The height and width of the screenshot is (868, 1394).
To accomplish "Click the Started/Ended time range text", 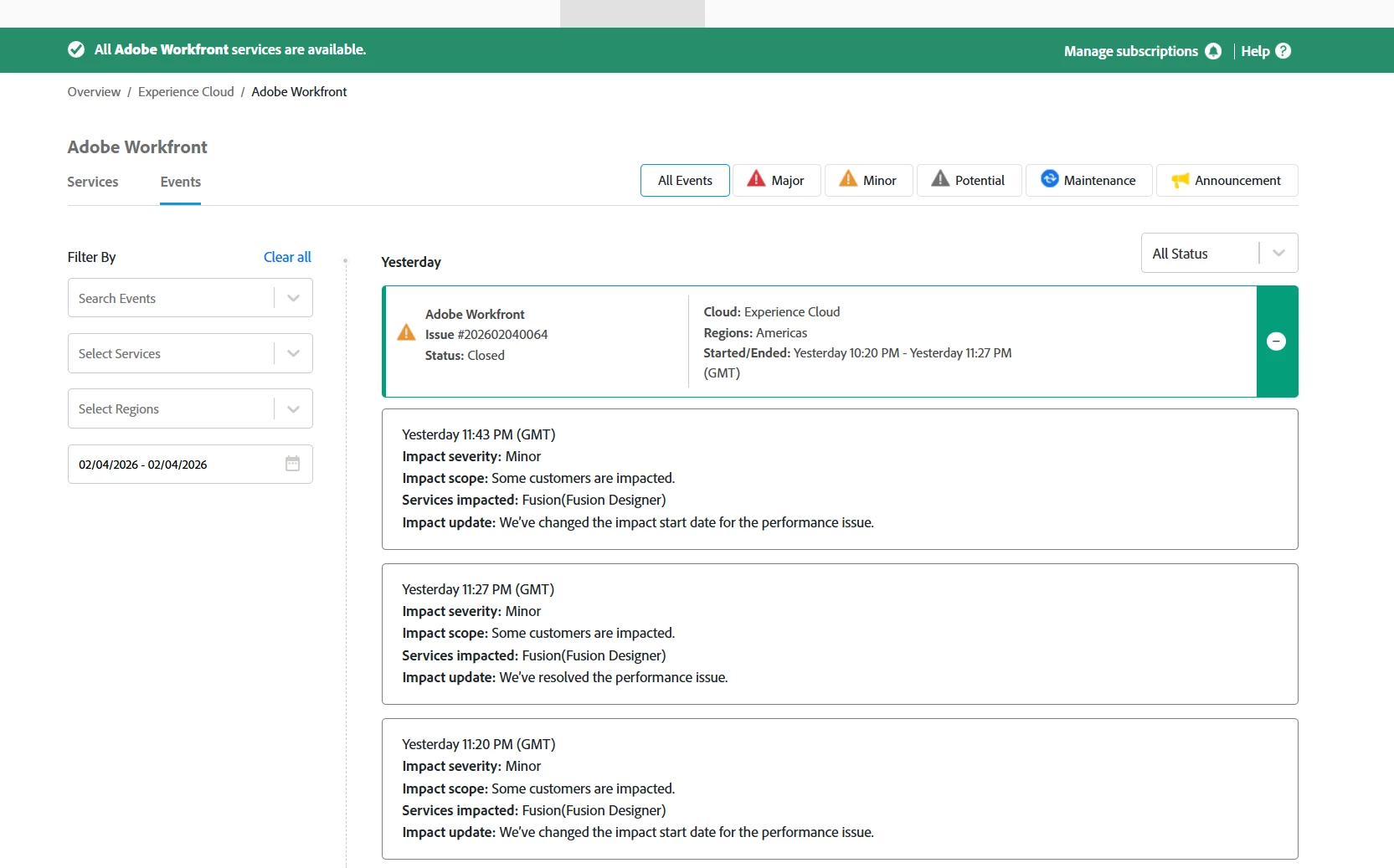I will pos(857,362).
